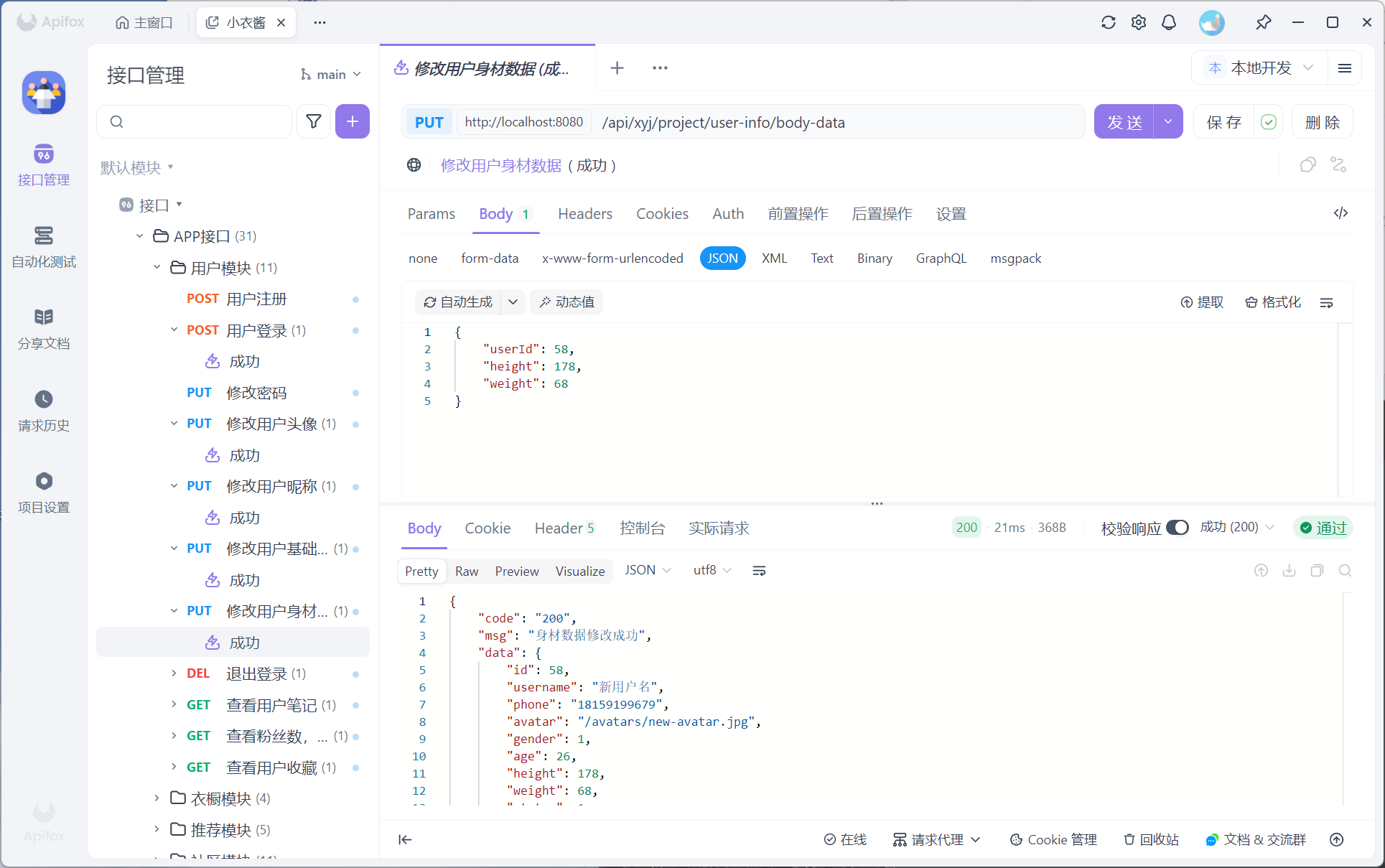Click the download response icon
This screenshot has height=868, width=1385.
[1289, 571]
